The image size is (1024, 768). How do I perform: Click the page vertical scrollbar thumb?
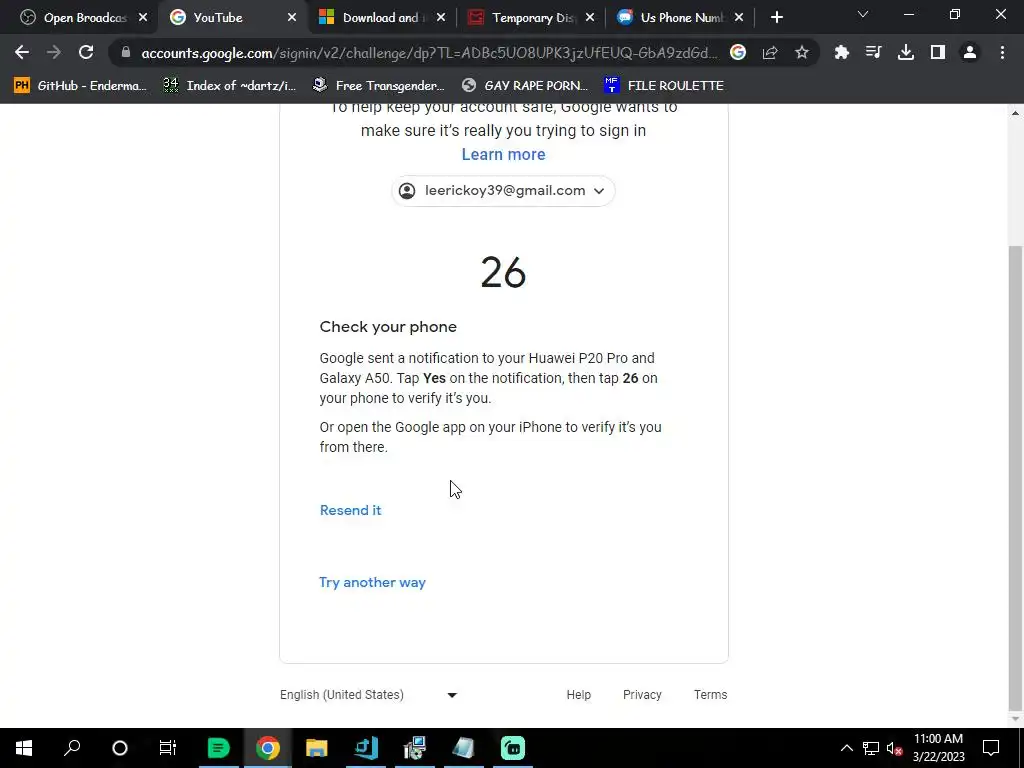1015,477
